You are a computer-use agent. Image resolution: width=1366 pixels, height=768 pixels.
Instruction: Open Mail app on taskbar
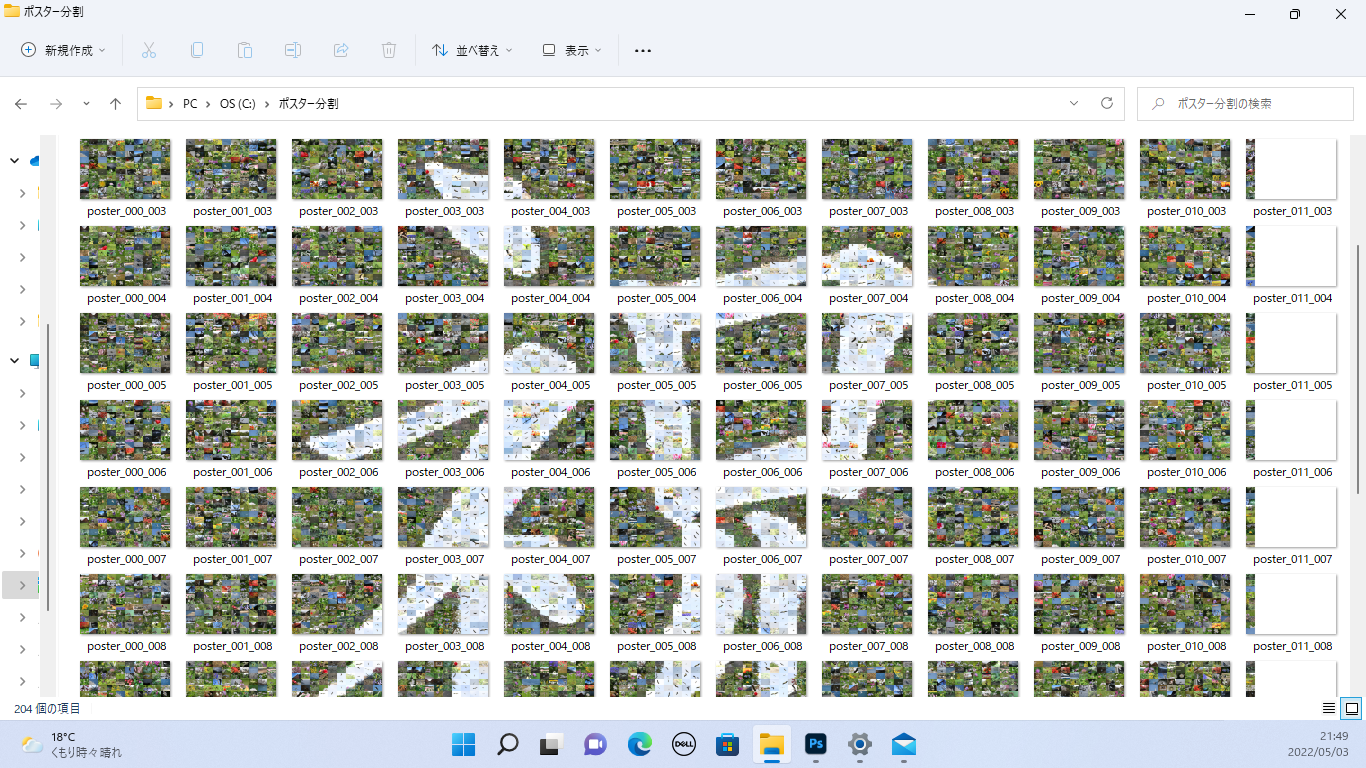click(x=904, y=744)
